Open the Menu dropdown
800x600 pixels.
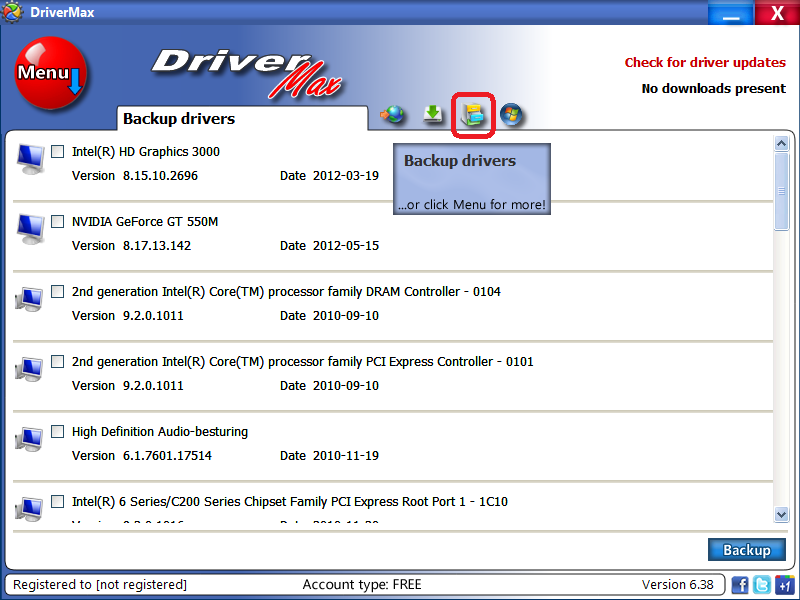51,73
